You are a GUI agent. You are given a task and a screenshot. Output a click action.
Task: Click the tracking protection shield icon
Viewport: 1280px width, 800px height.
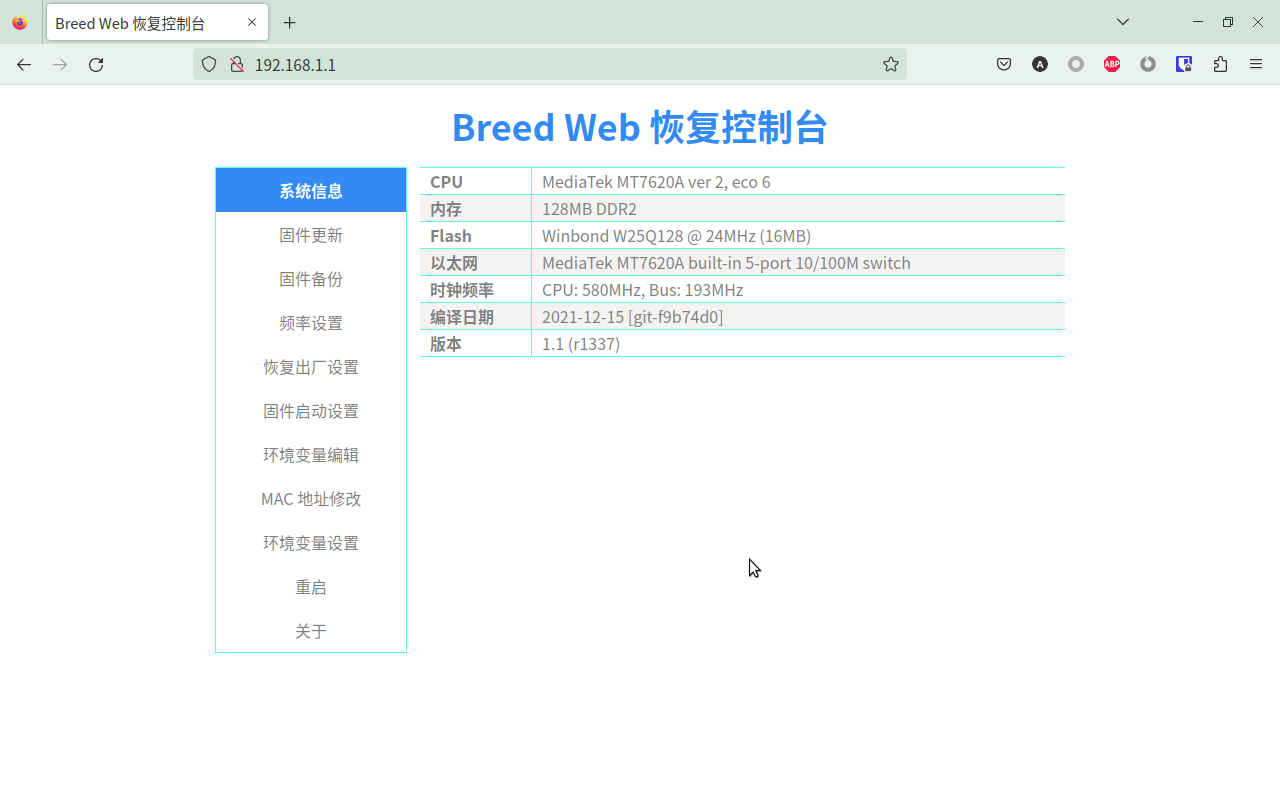[x=209, y=64]
